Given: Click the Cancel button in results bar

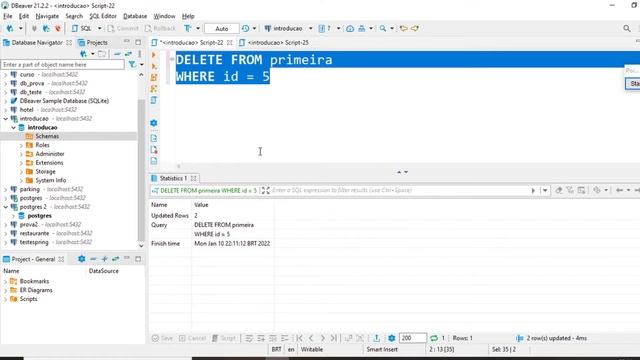Looking at the screenshot, I should click(192, 338).
